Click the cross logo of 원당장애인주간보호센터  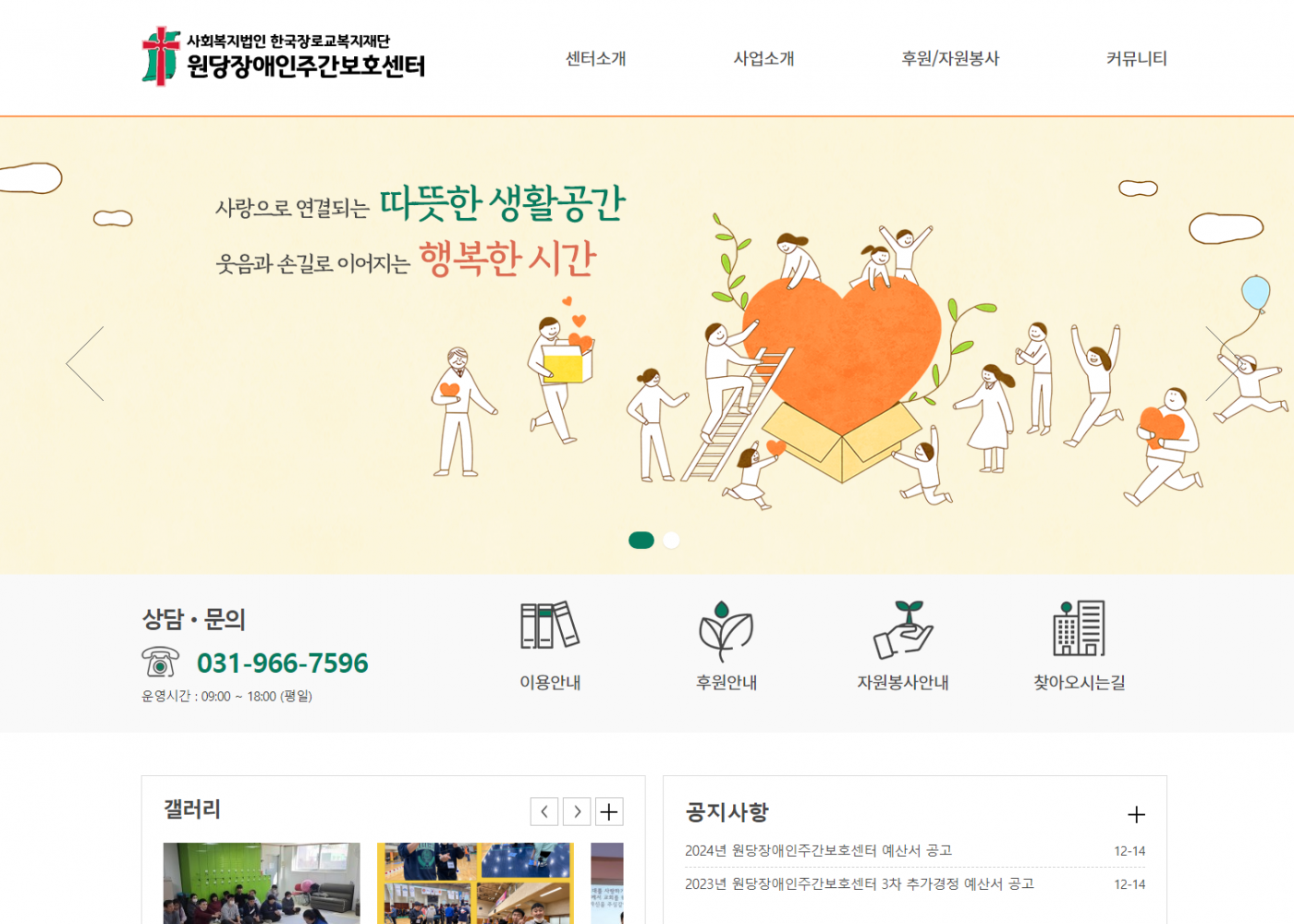coord(161,56)
